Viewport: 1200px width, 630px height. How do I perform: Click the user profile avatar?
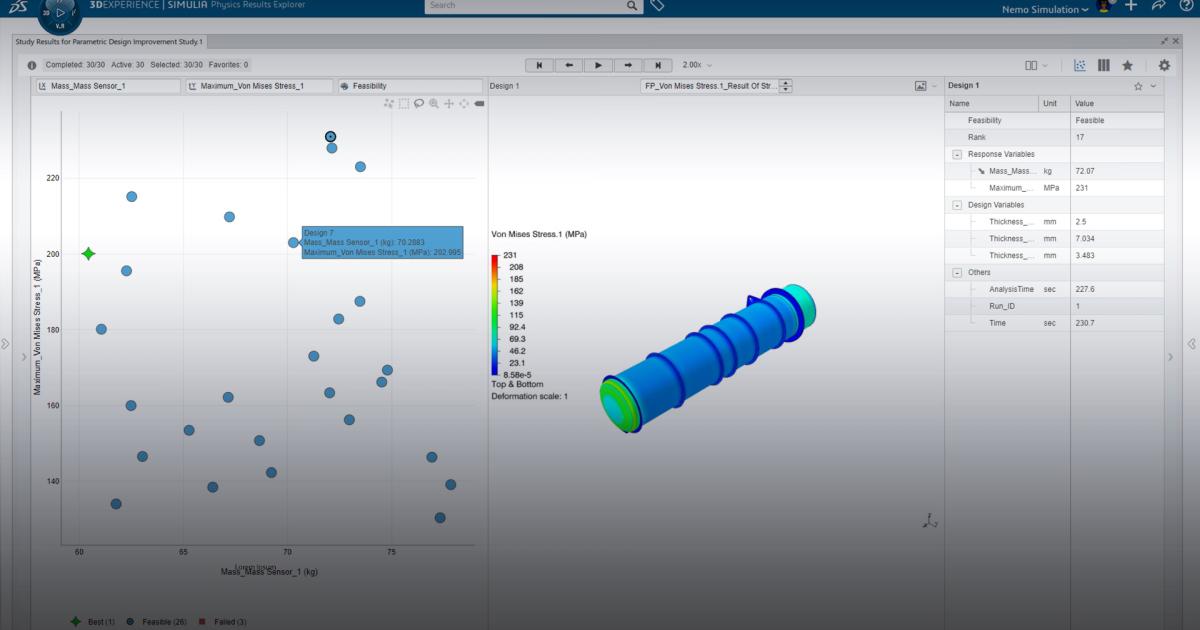coord(1104,6)
